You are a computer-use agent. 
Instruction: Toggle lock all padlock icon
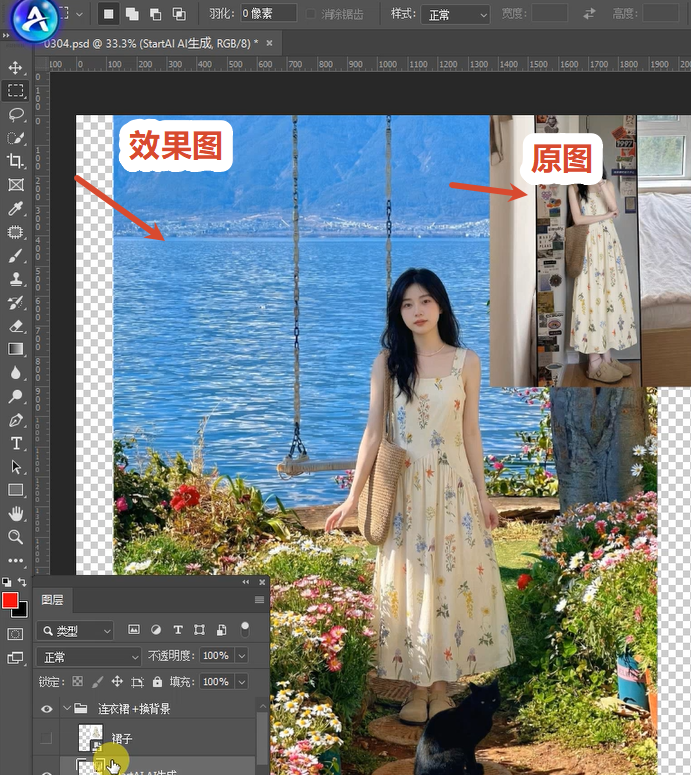tap(157, 682)
